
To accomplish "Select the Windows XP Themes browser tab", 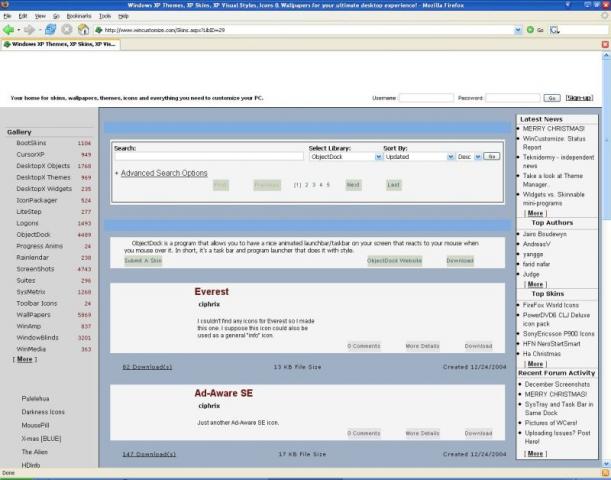I will pyautogui.click(x=60, y=44).
